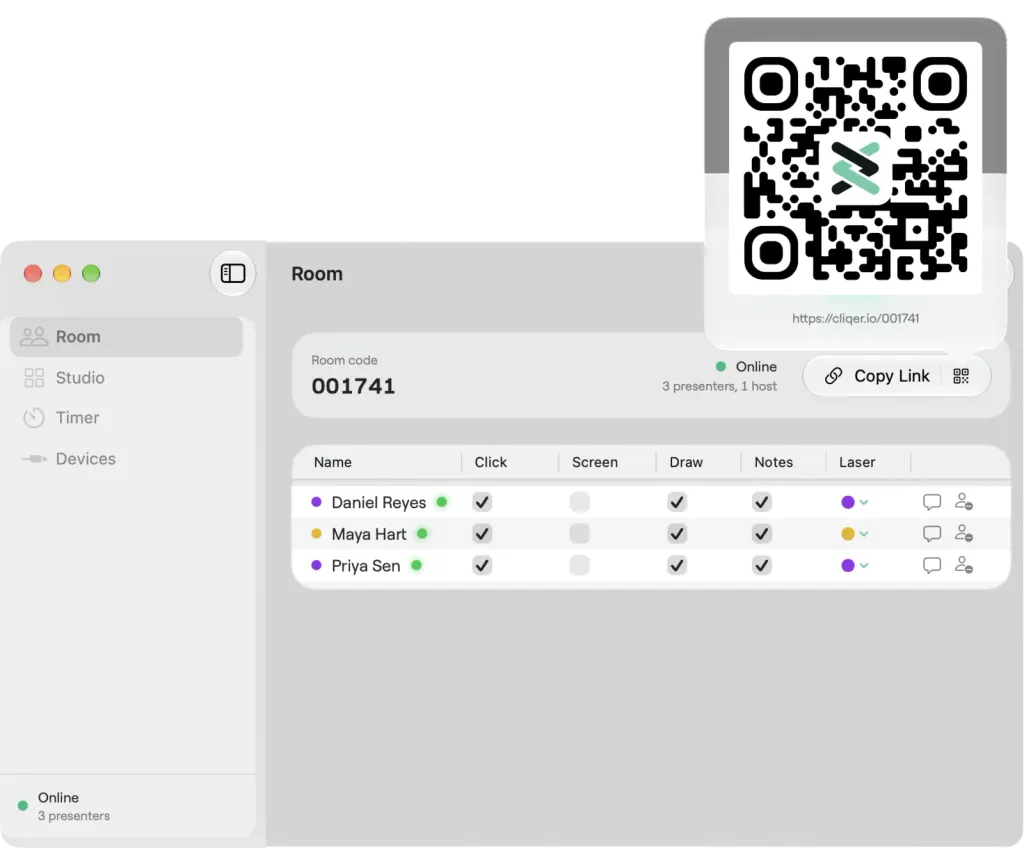This screenshot has width=1024, height=848.
Task: Open the https://cliqer.io/001741 link
Action: point(856,318)
